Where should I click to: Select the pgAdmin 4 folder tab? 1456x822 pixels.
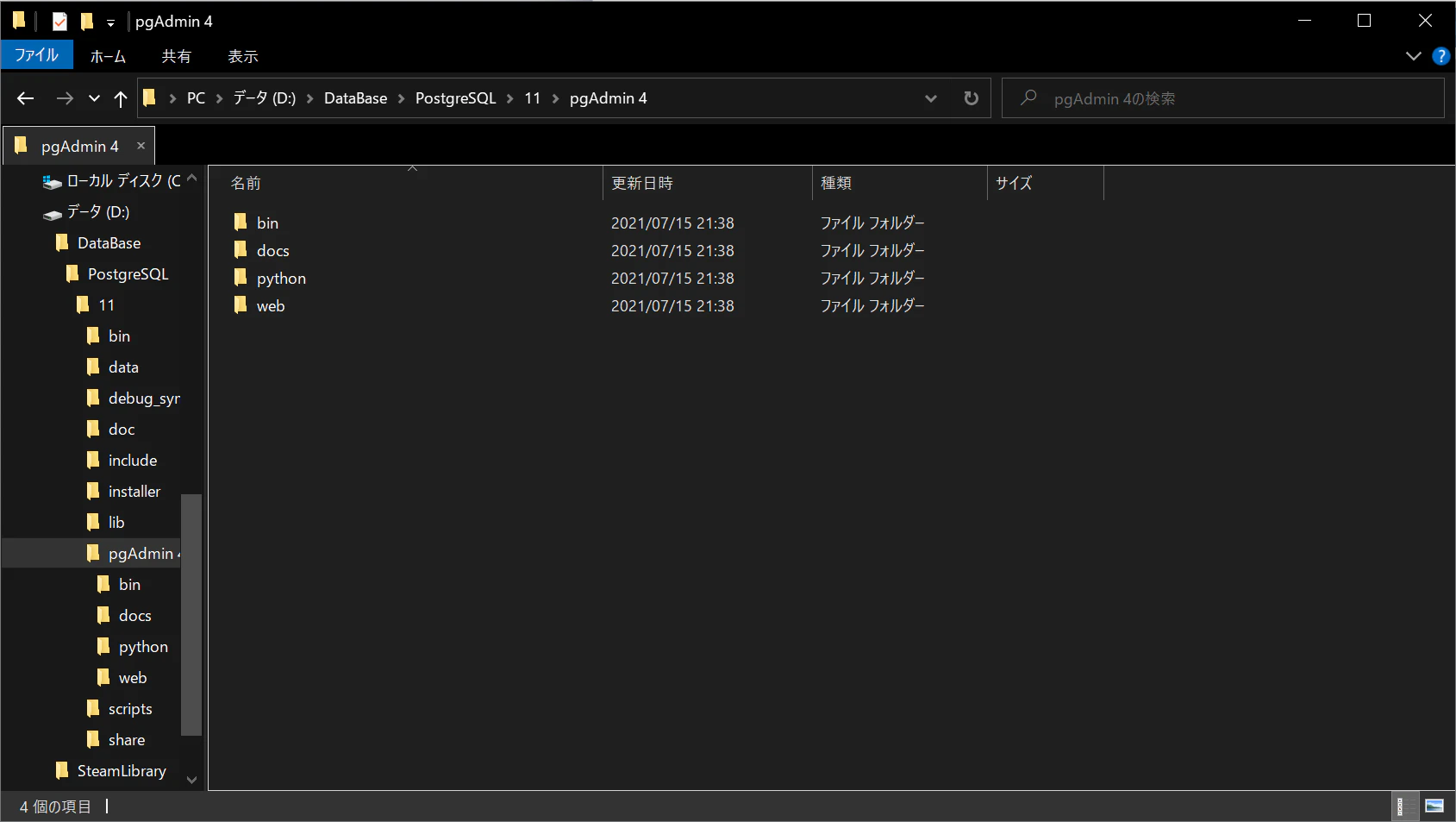pyautogui.click(x=78, y=146)
